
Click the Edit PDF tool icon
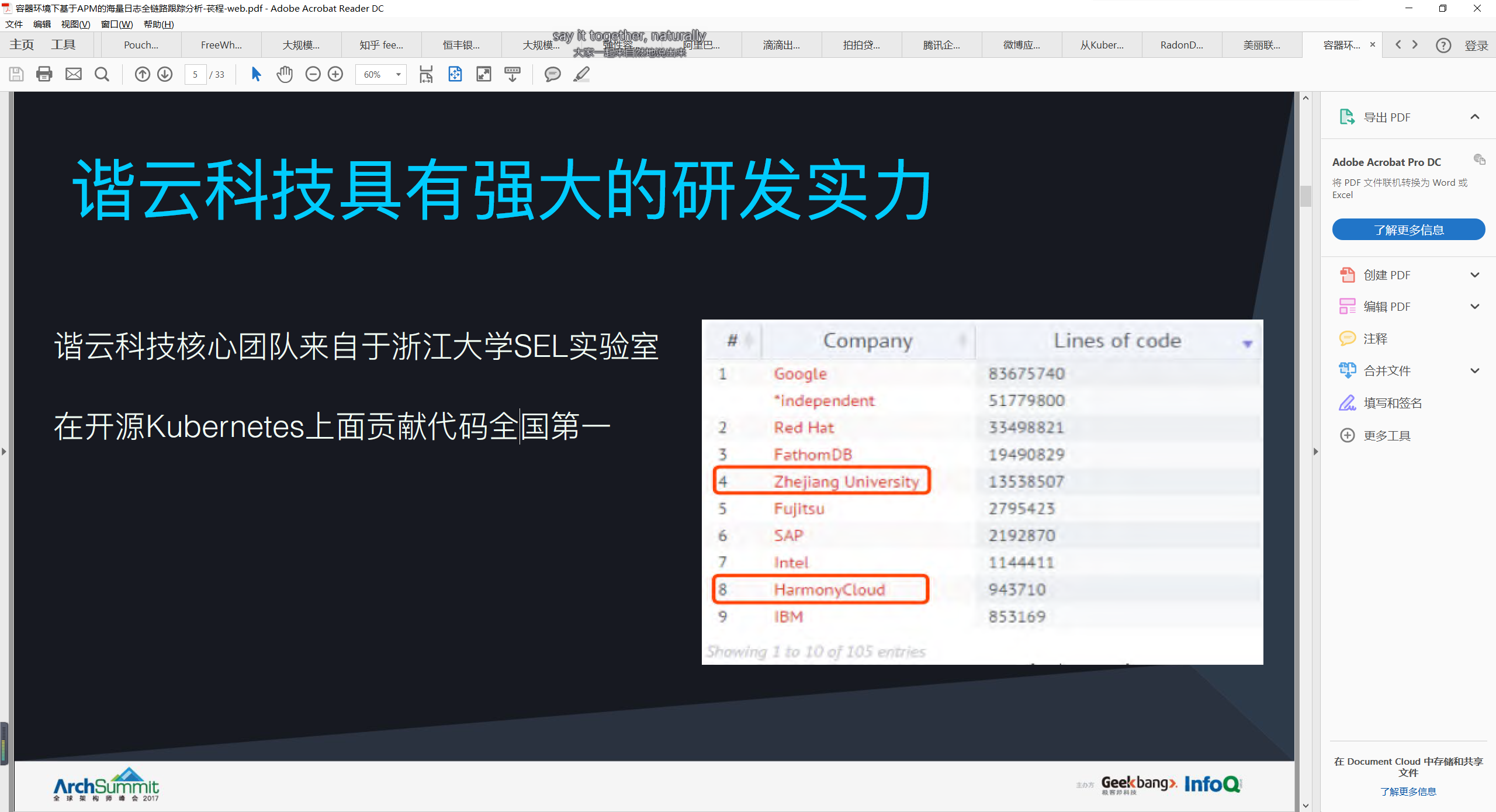[1347, 306]
